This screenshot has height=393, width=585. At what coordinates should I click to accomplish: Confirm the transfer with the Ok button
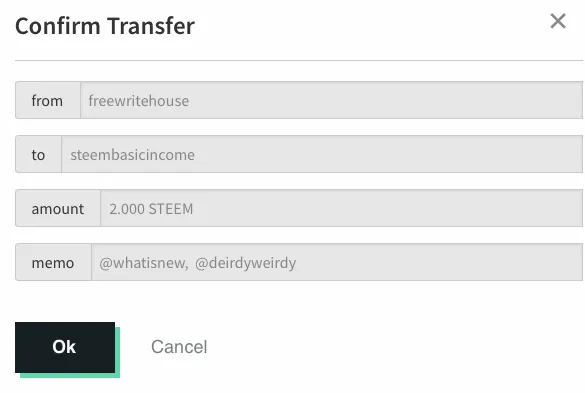(65, 347)
